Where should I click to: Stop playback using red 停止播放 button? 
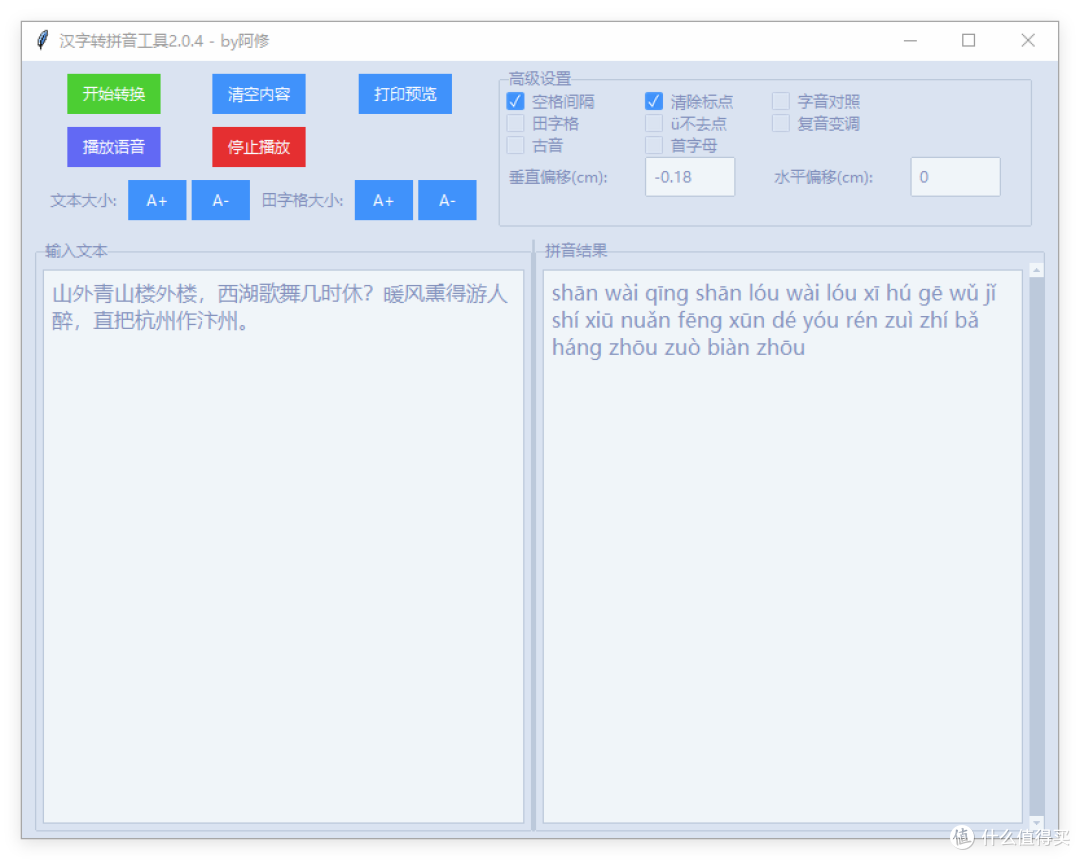259,147
